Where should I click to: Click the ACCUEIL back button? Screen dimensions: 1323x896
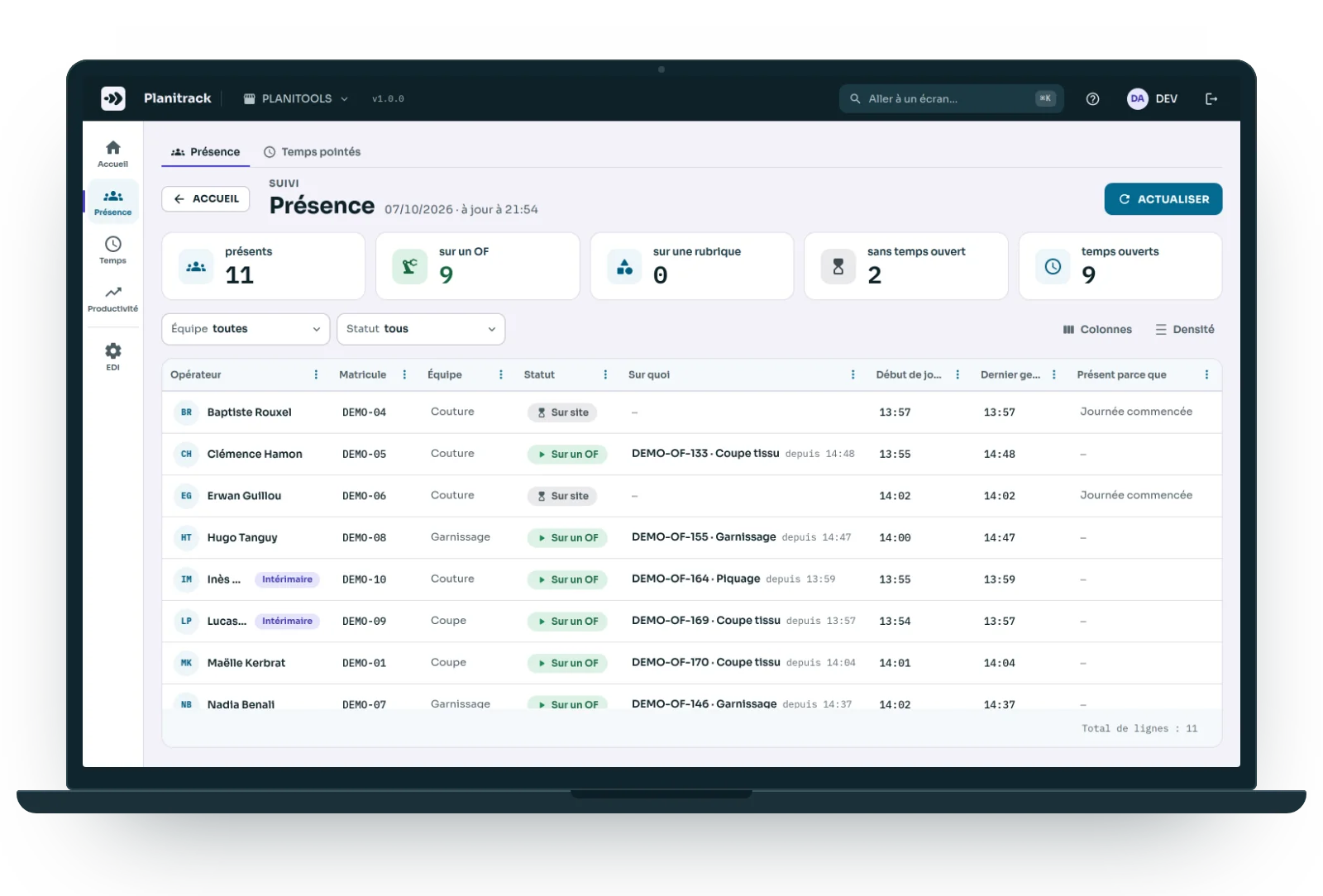coord(206,199)
